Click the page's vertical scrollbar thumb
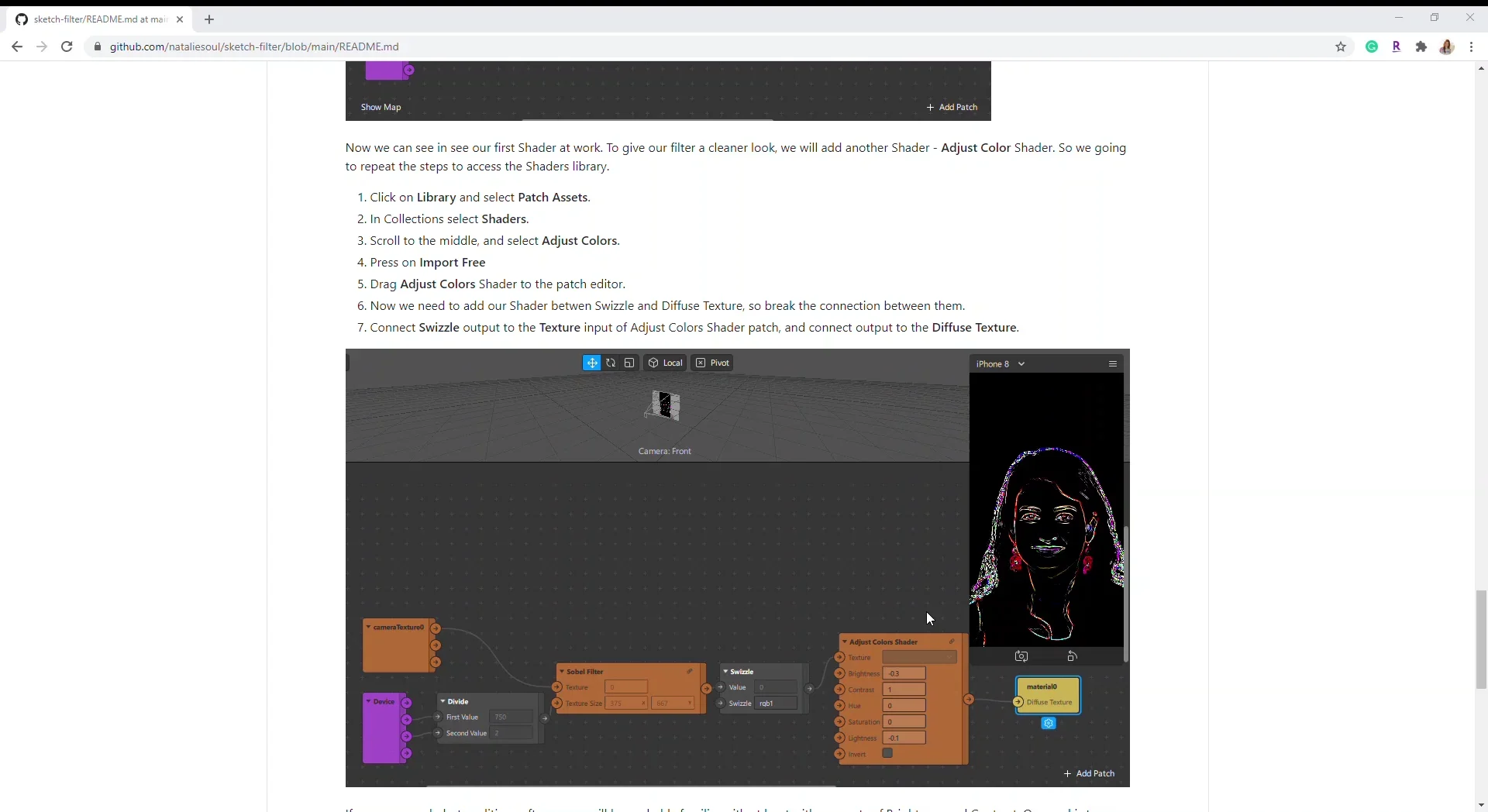The image size is (1488, 812). coord(1481,639)
